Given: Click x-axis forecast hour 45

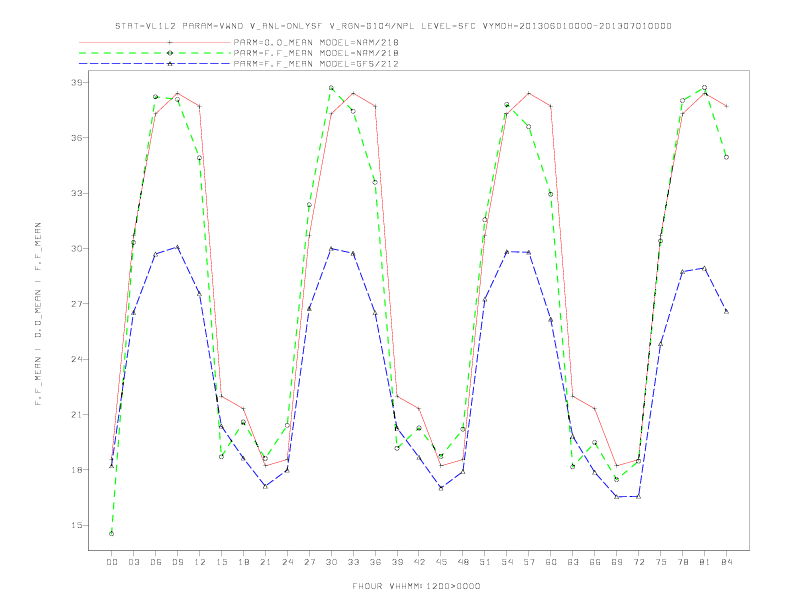Looking at the screenshot, I should [441, 562].
